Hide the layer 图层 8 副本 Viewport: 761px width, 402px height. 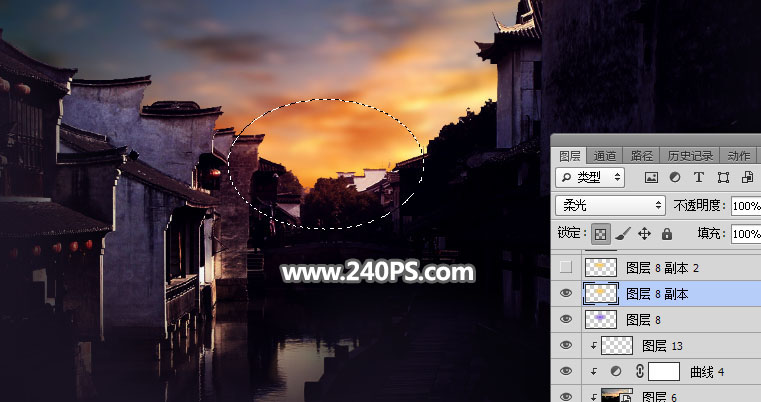pos(566,293)
